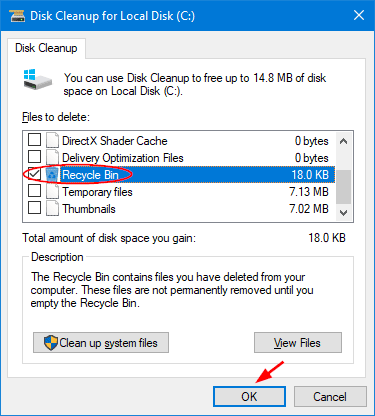The image size is (375, 416).
Task: Open View Files for selected item
Action: 298,343
